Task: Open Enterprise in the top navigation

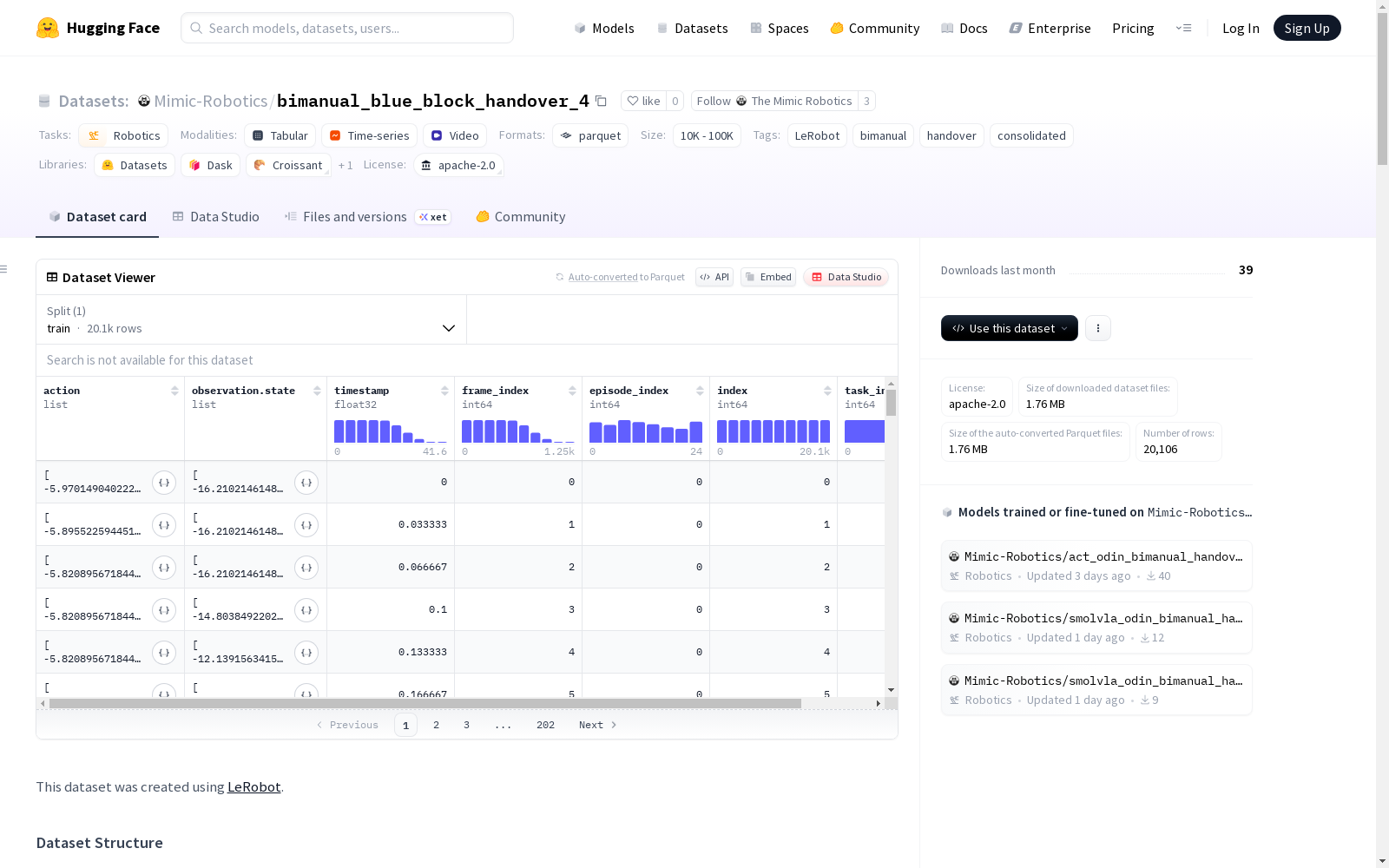Action: click(x=1050, y=28)
